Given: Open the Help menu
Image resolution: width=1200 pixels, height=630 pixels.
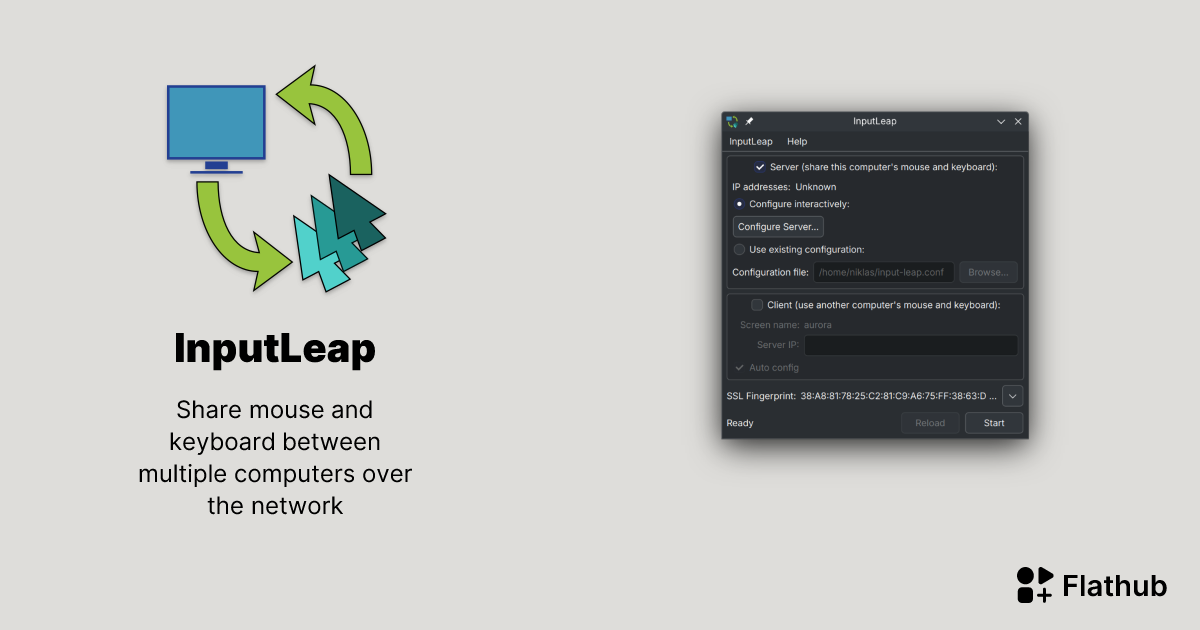Looking at the screenshot, I should coord(796,141).
